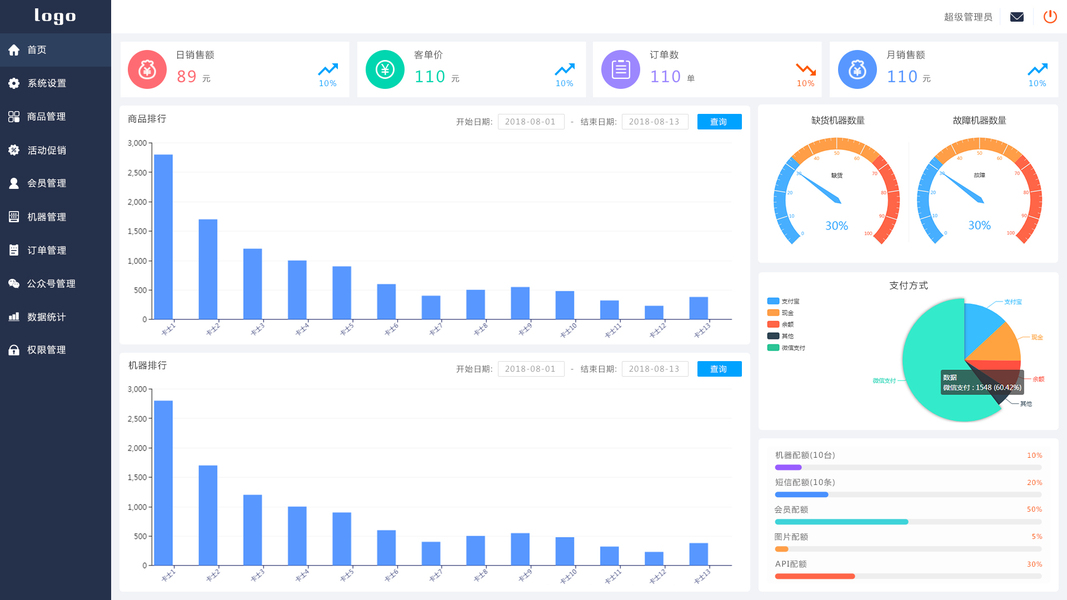The width and height of the screenshot is (1067, 600).
Task: Click the 支付方式 chart title
Action: point(908,285)
